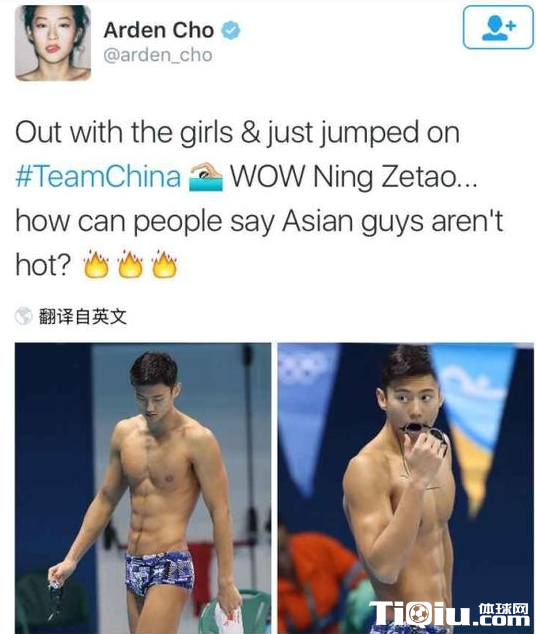
Task: Open Arden Cho's profile avatar
Action: coord(53,43)
